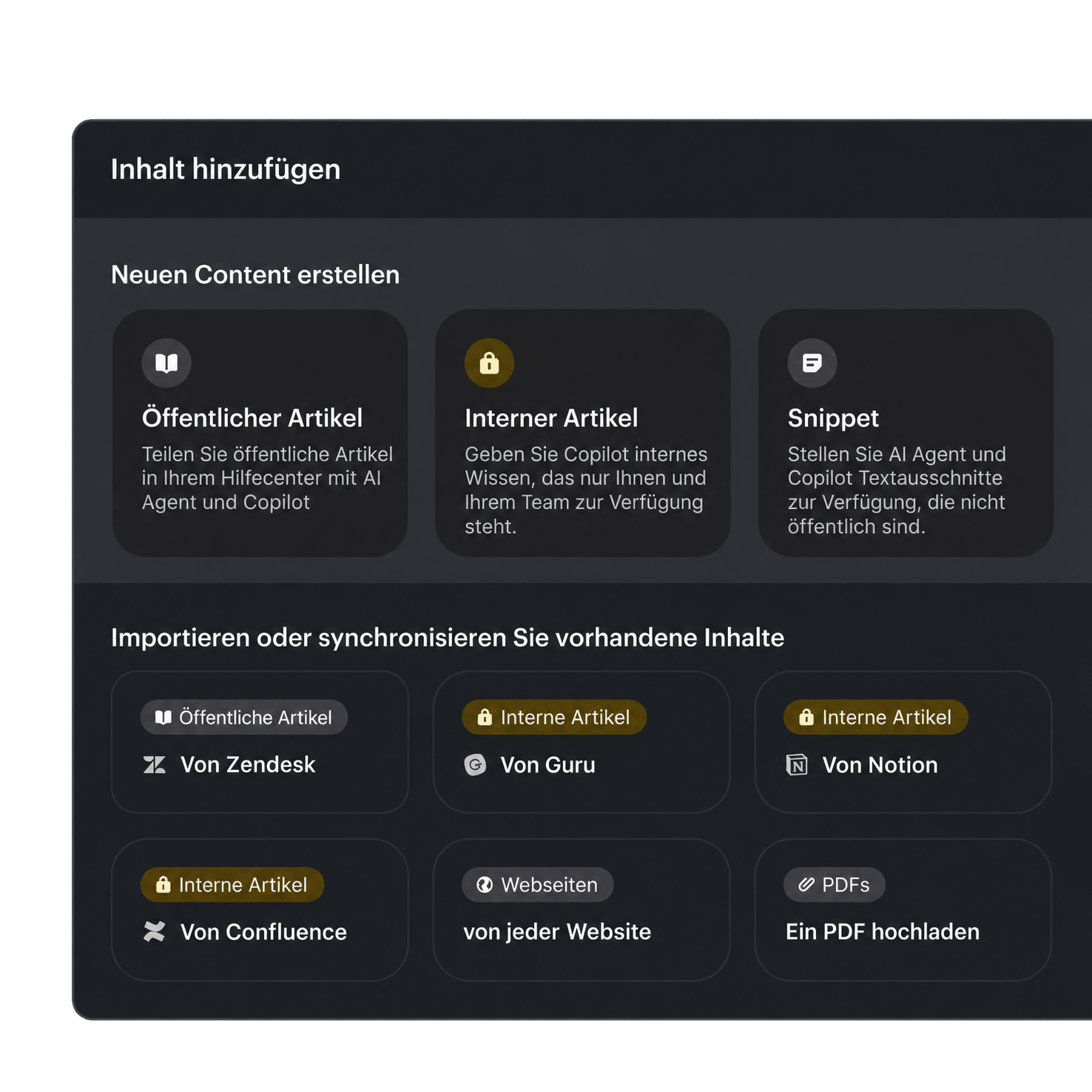Click the paperclip icon in the PDFs tag
Screen dimensions: 1092x1092
(806, 884)
